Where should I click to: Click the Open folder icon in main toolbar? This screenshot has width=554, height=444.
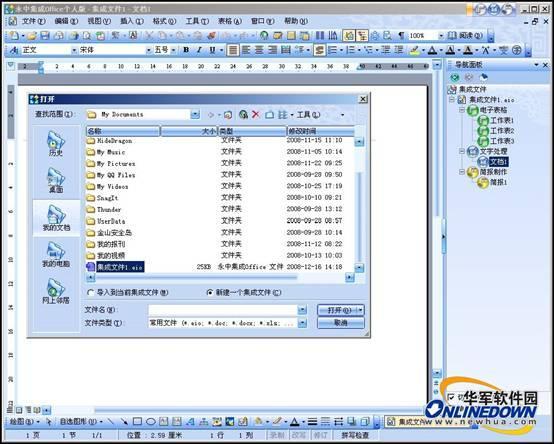pos(32,35)
